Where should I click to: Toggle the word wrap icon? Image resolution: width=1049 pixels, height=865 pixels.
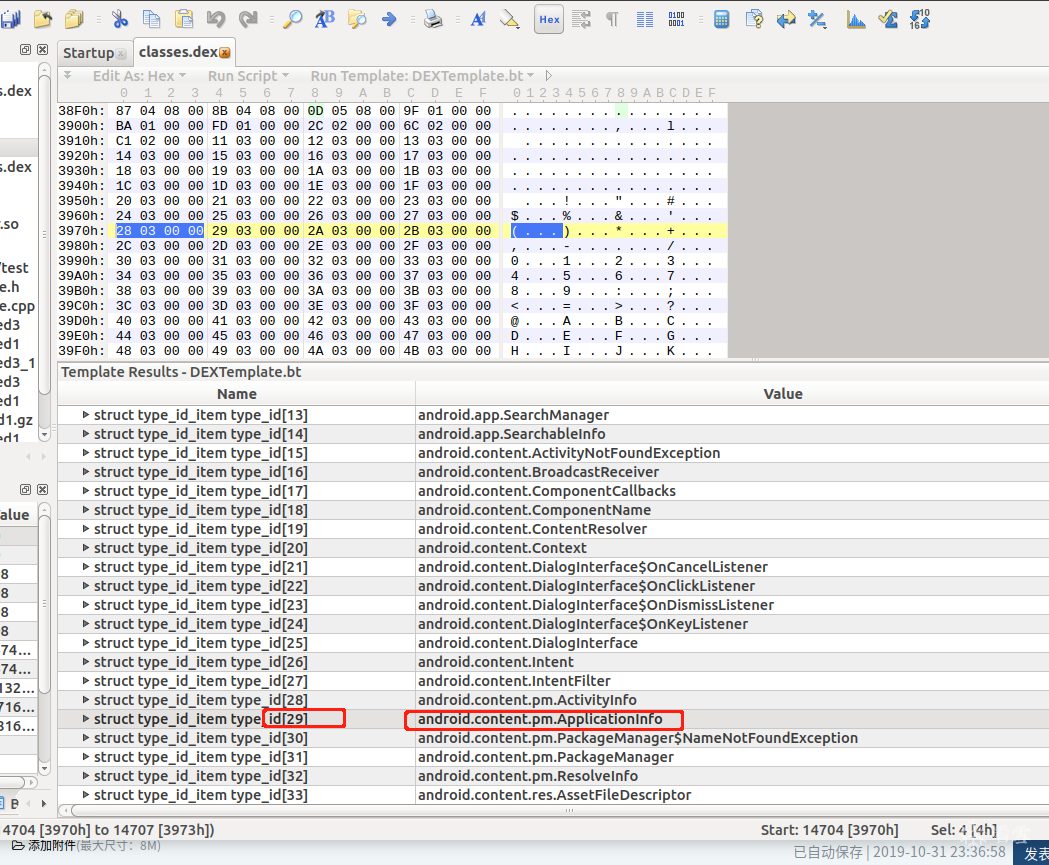581,19
